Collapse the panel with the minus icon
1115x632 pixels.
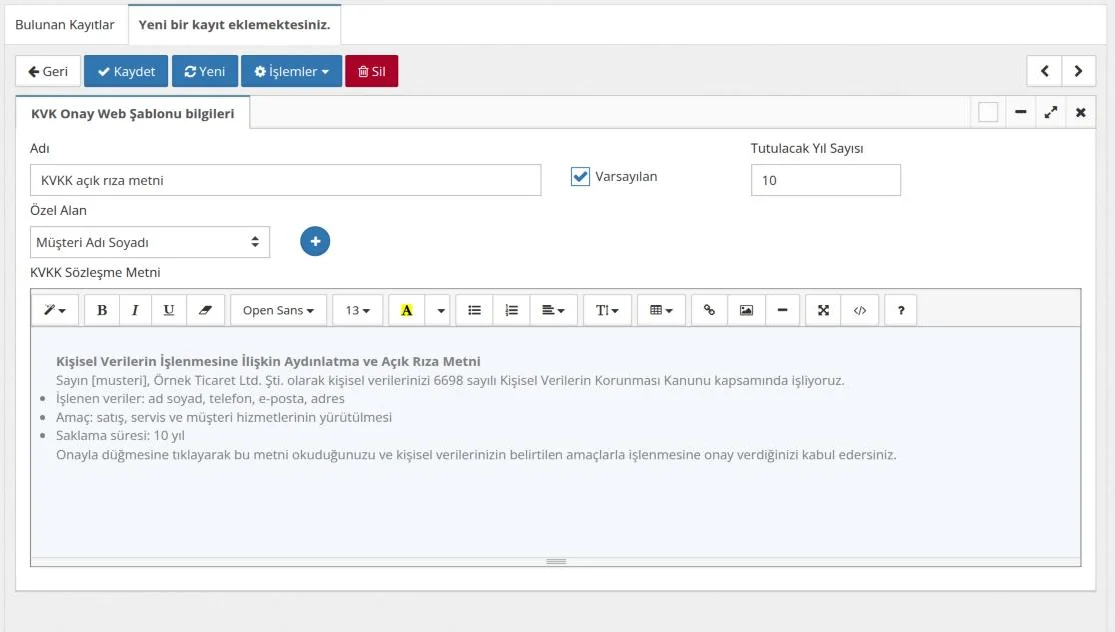click(1020, 112)
